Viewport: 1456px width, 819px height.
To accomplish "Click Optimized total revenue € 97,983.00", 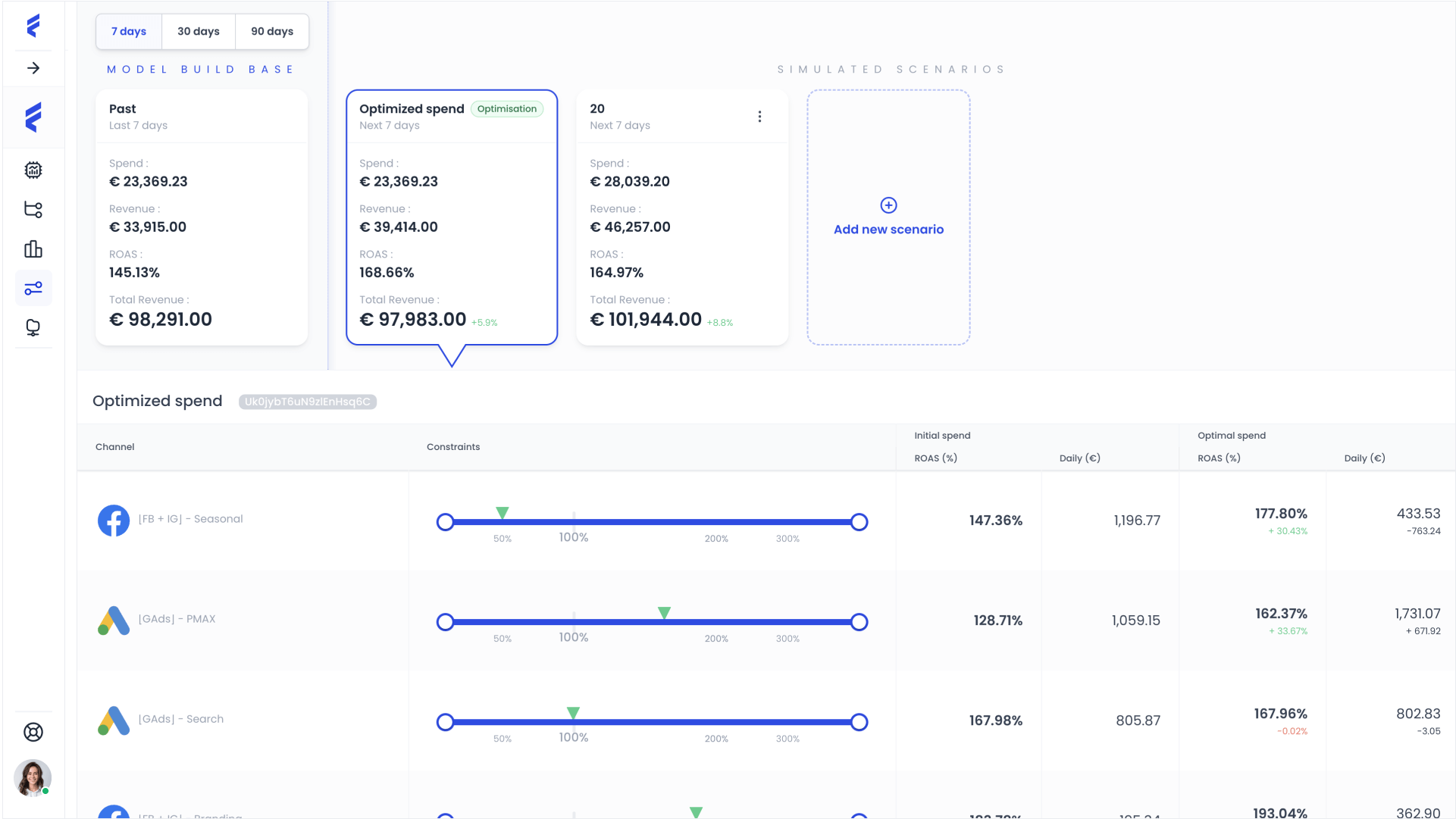I will [413, 320].
